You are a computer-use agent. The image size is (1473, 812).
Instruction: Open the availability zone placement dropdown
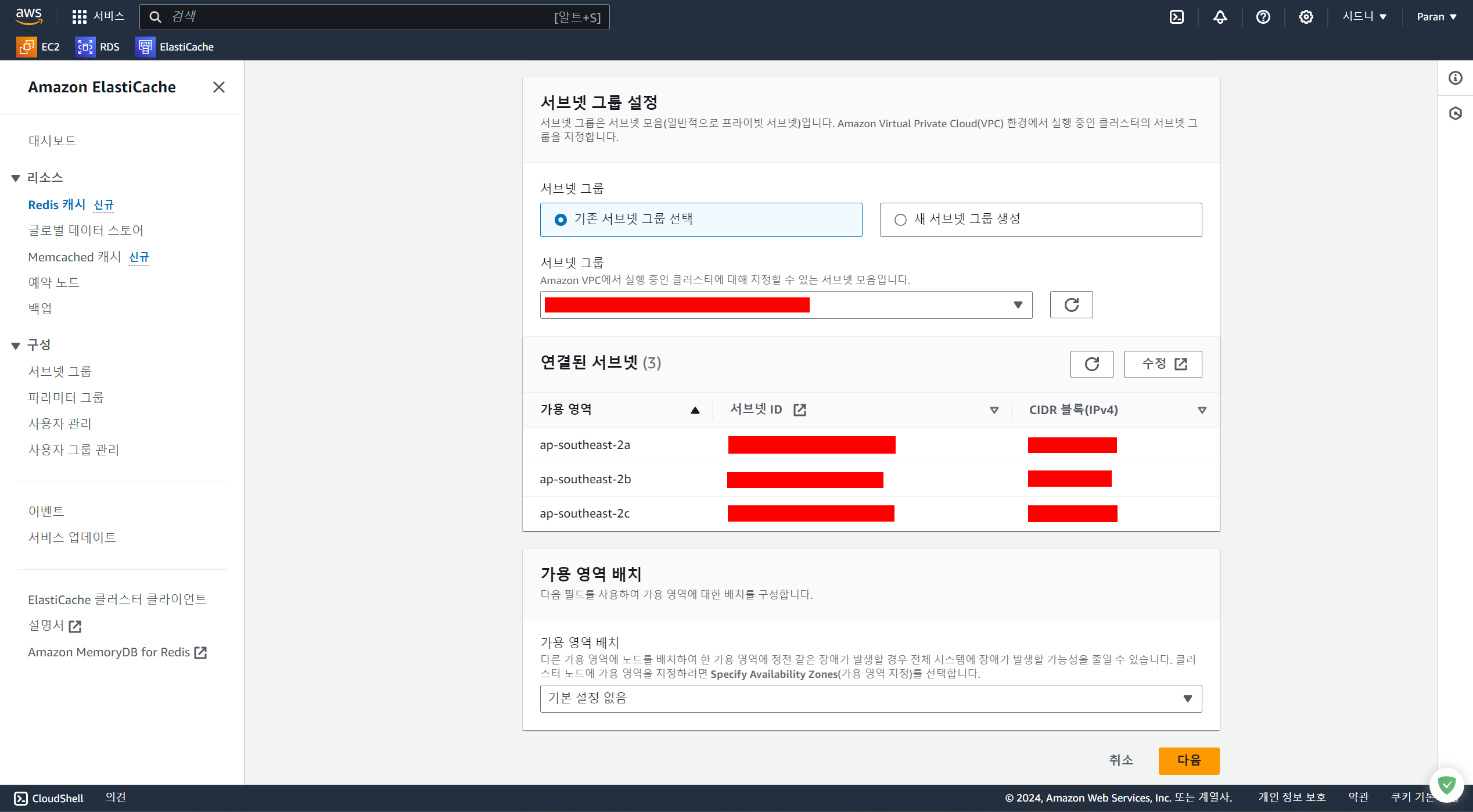871,699
